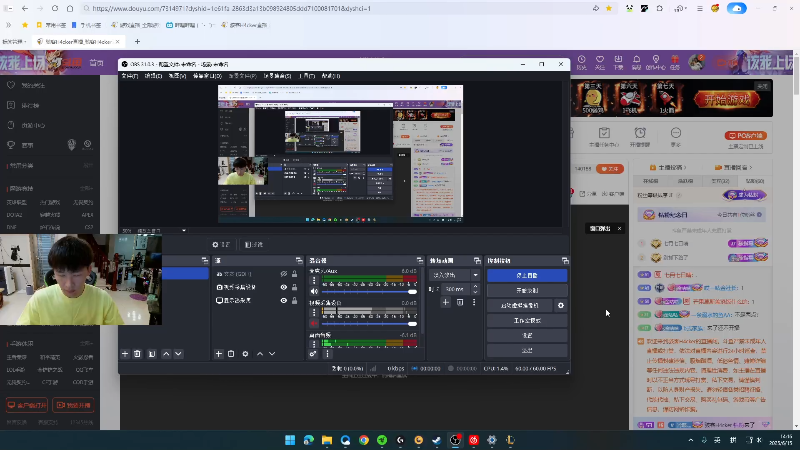Open Tools menu in OBS

pyautogui.click(x=307, y=76)
